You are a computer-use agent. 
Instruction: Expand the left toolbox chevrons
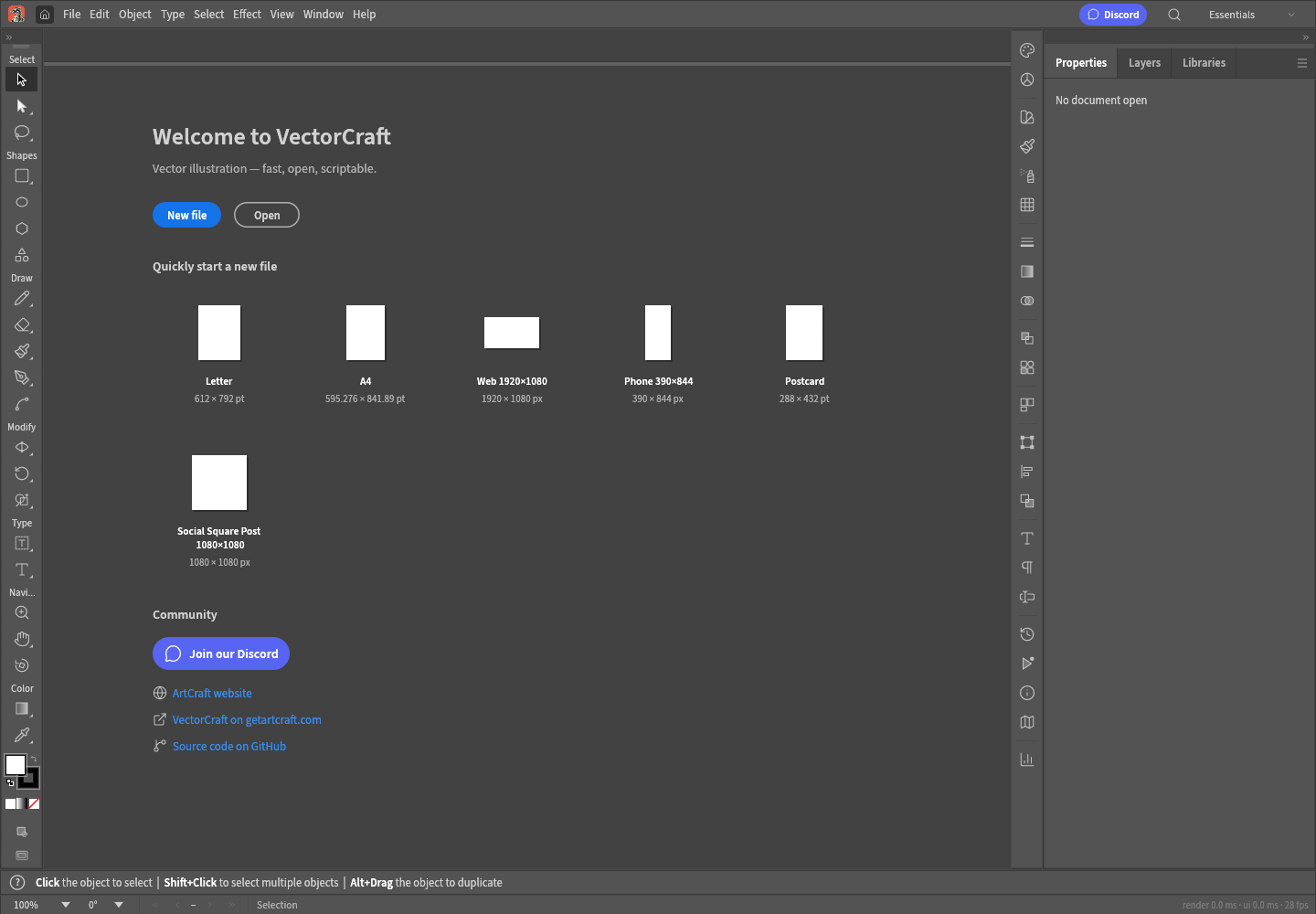[9, 37]
